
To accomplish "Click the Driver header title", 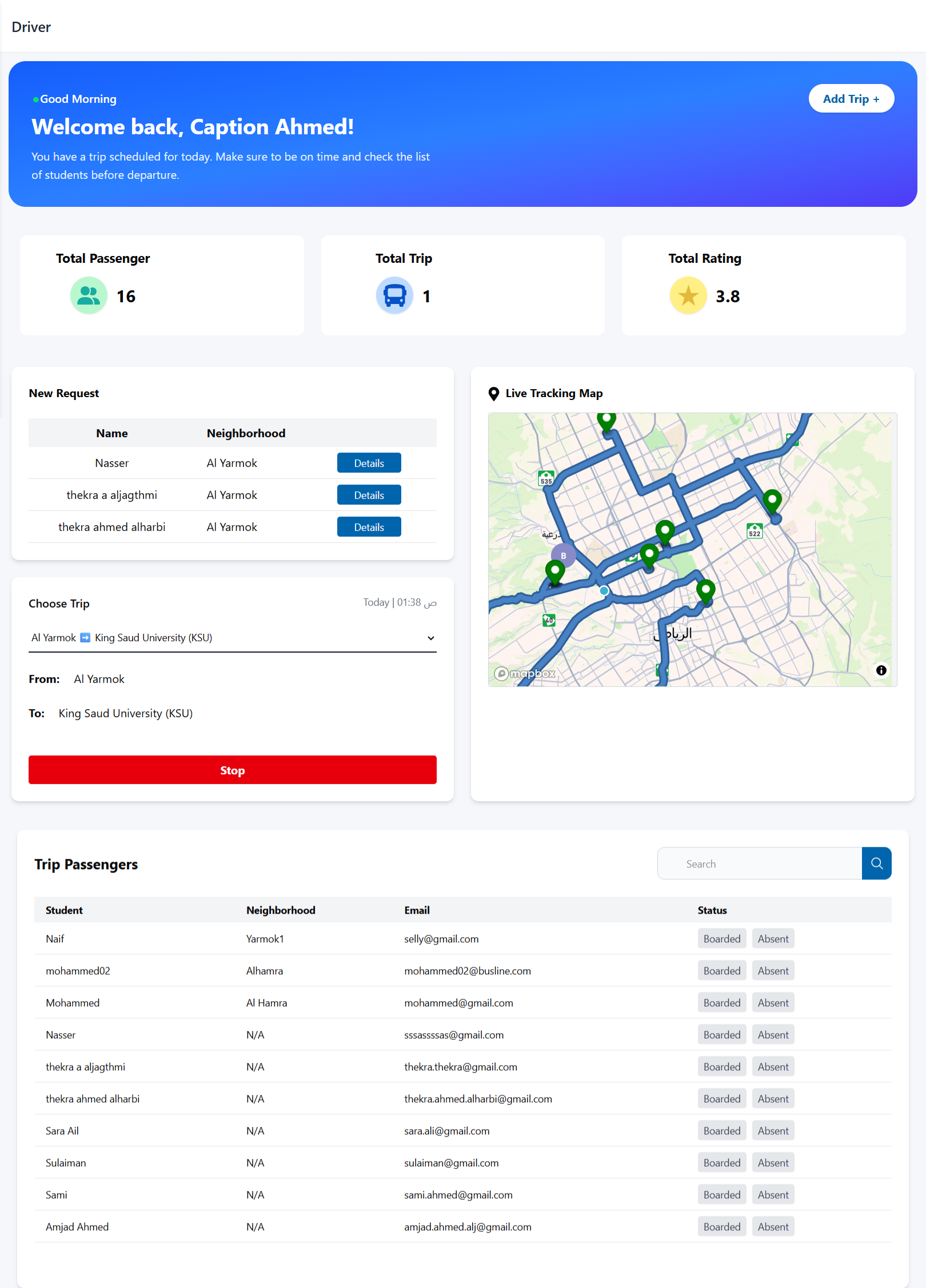I will 31,27.
